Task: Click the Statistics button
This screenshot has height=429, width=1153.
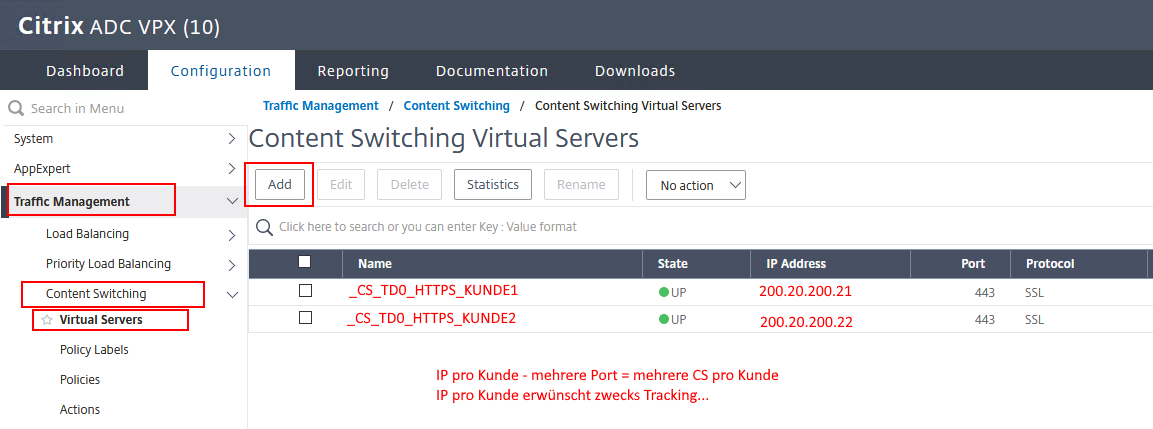Action: [x=492, y=185]
